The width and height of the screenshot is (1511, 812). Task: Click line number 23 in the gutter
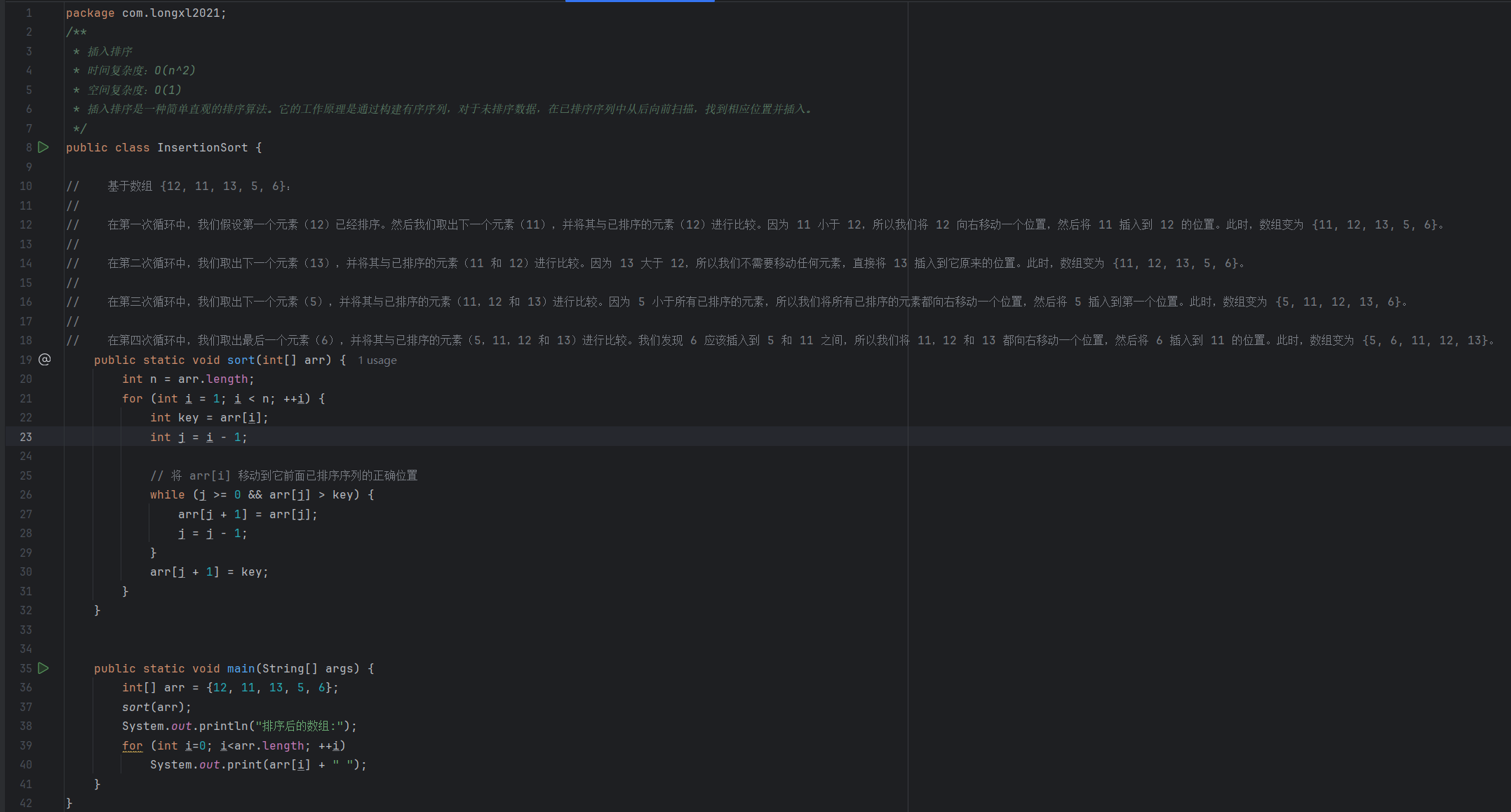tap(26, 437)
